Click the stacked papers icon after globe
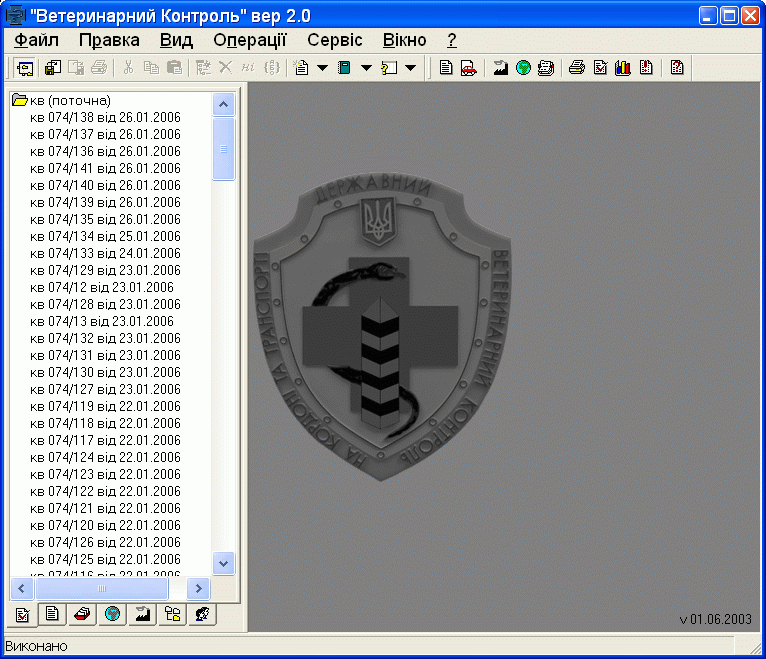The width and height of the screenshot is (766, 659). click(546, 67)
